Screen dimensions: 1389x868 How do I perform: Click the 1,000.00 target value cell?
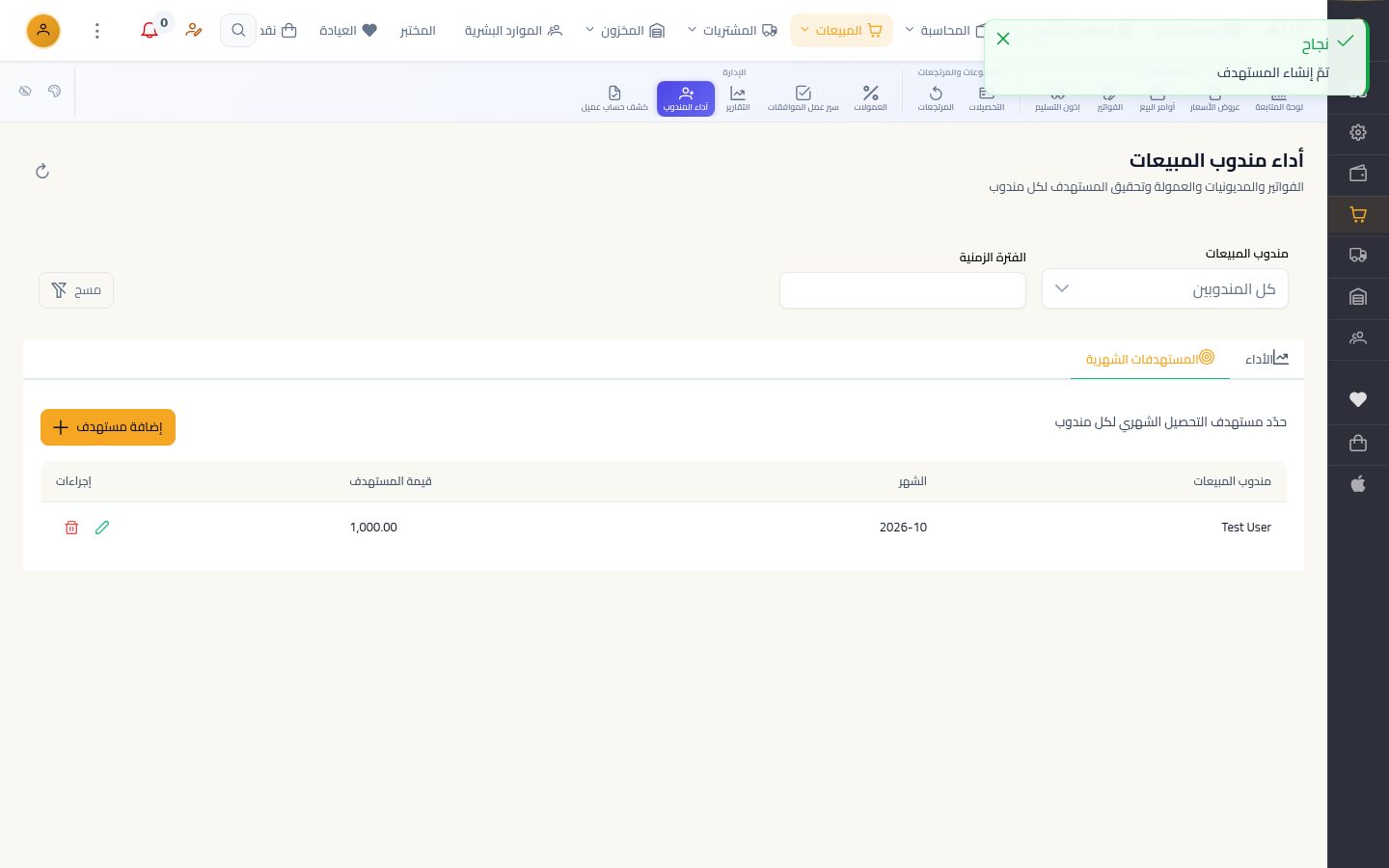(373, 528)
